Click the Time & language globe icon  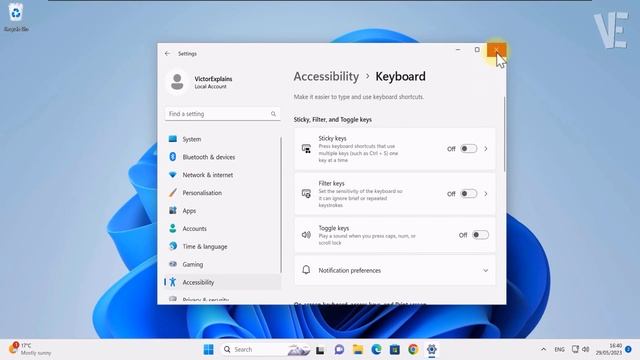click(x=173, y=246)
